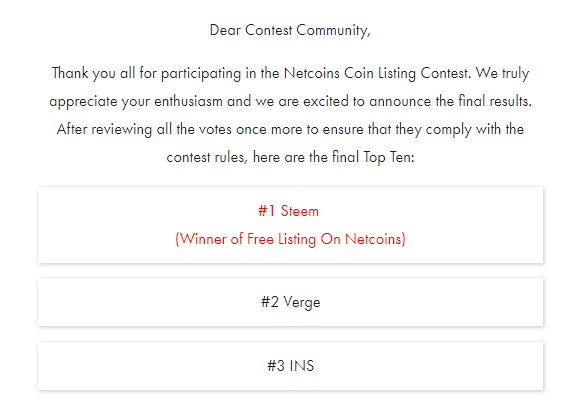The image size is (581, 402).
Task: Click the Thank you all opening words
Action: pyautogui.click(x=93, y=73)
